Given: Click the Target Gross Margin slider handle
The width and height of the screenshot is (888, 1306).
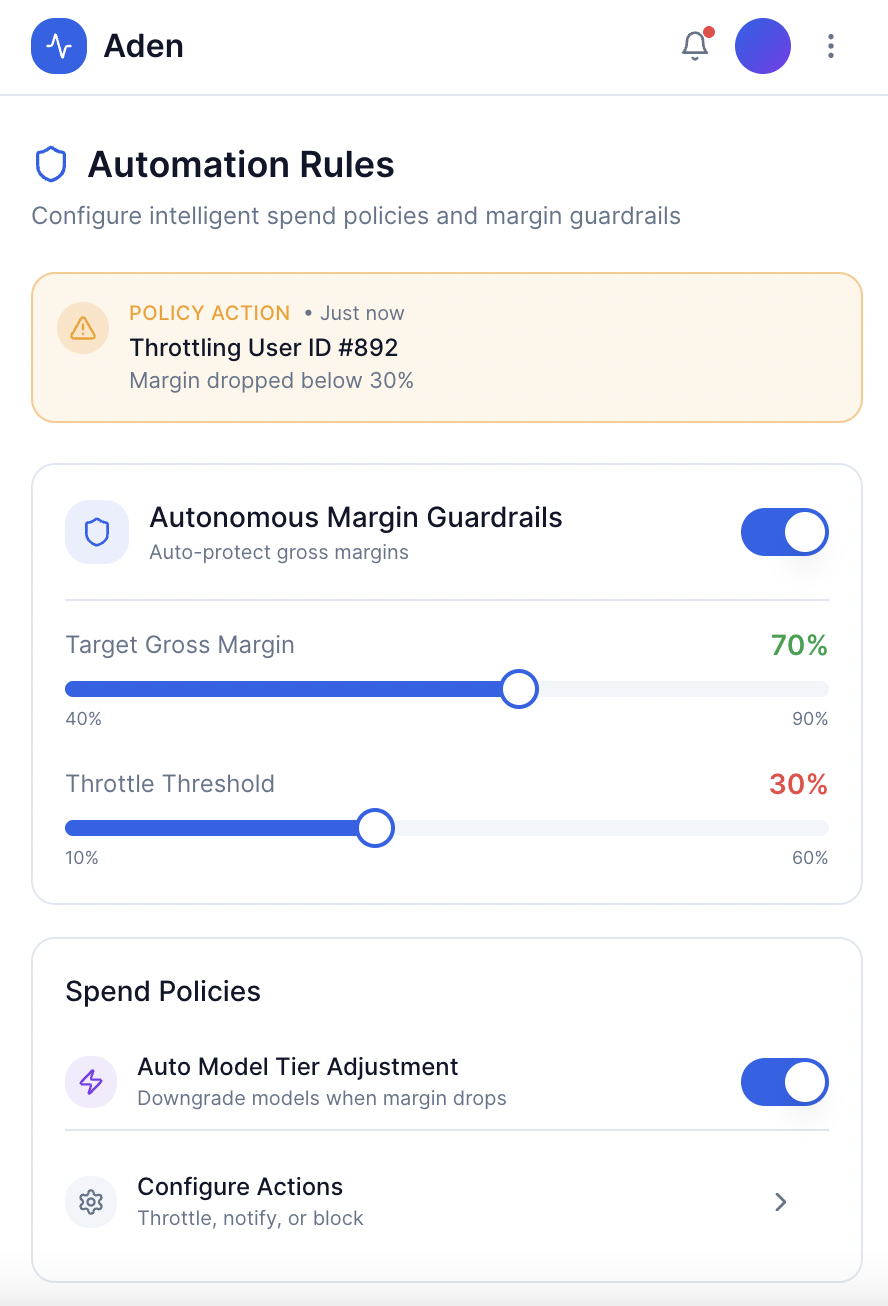Looking at the screenshot, I should tap(518, 689).
